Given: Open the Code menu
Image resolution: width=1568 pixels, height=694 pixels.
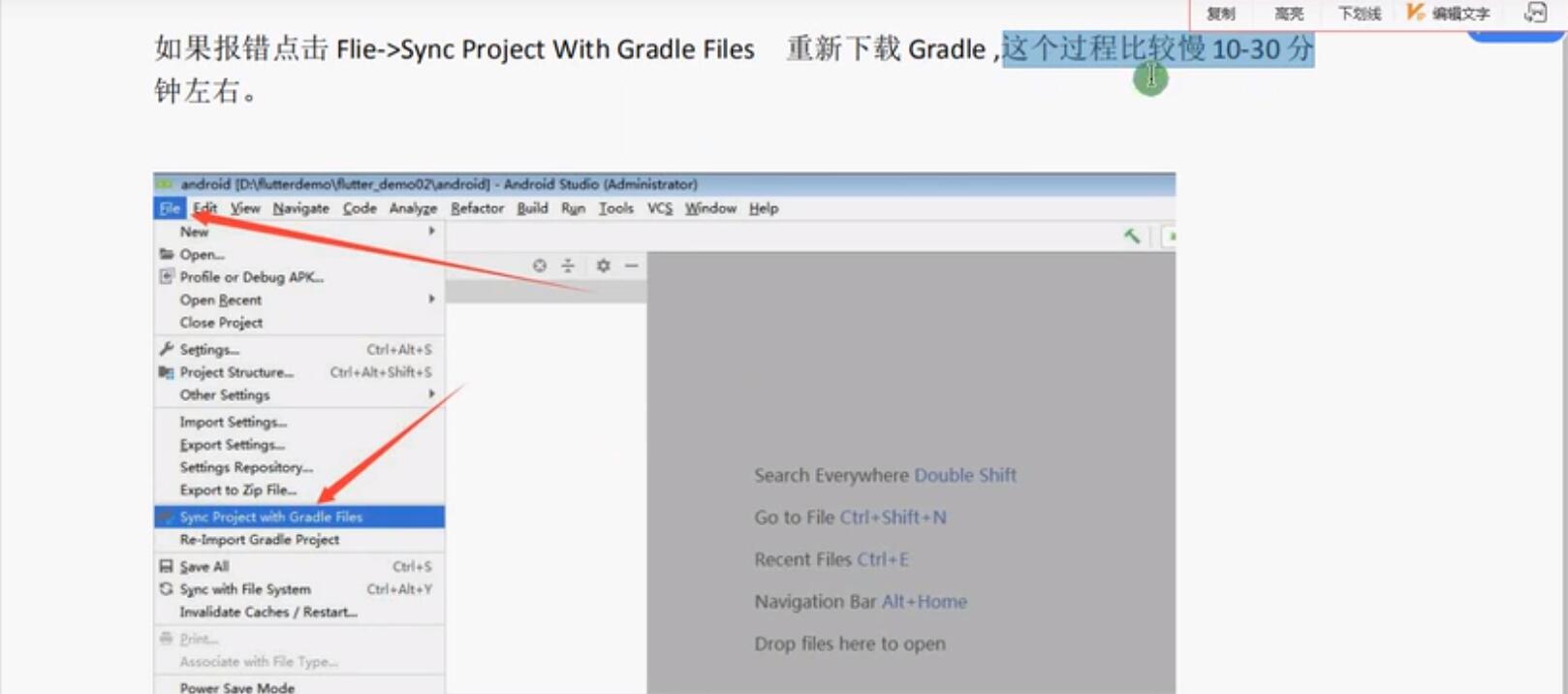Looking at the screenshot, I should coord(360,208).
